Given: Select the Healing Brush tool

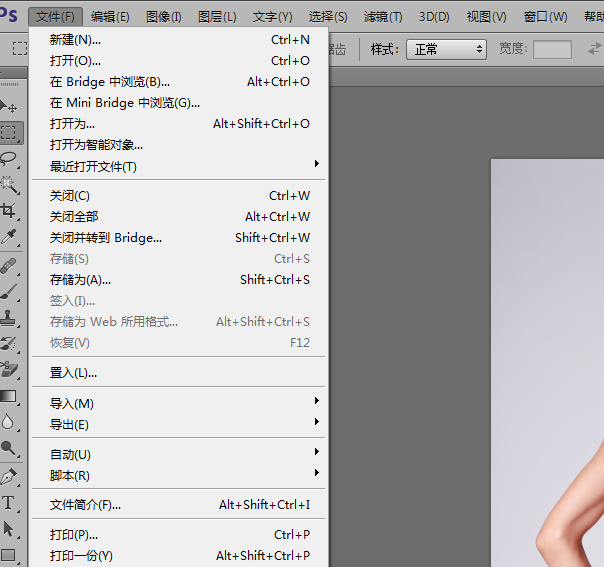Looking at the screenshot, I should tap(8, 266).
